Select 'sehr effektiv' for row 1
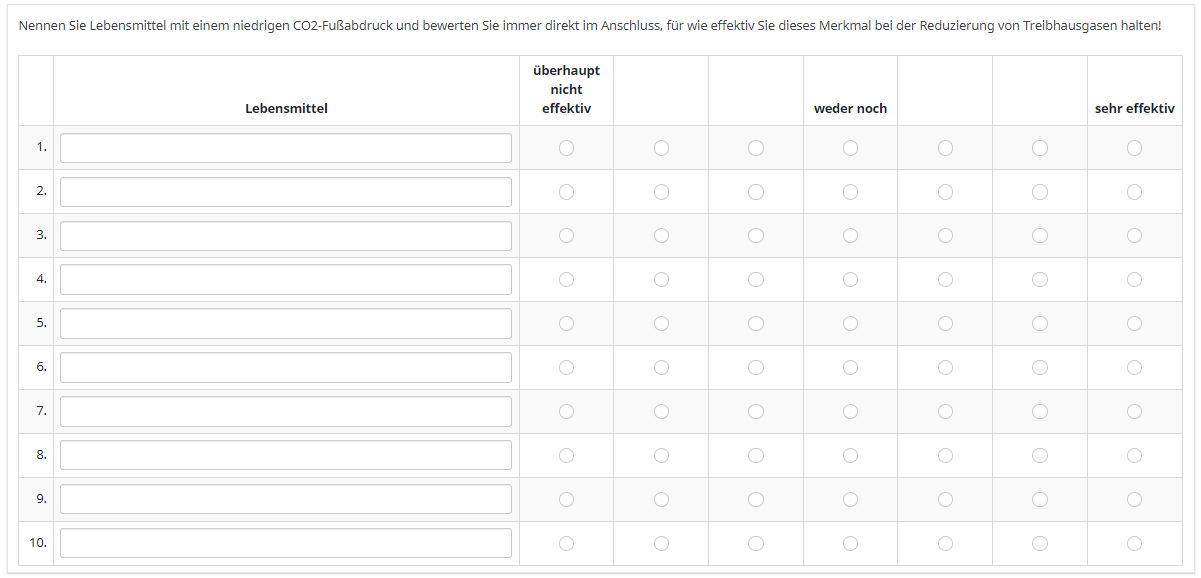 coord(1134,148)
